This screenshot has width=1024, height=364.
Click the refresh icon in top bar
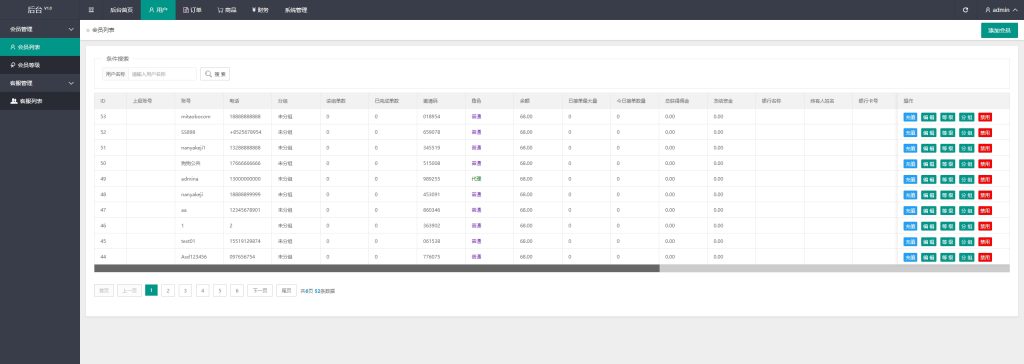[x=965, y=10]
